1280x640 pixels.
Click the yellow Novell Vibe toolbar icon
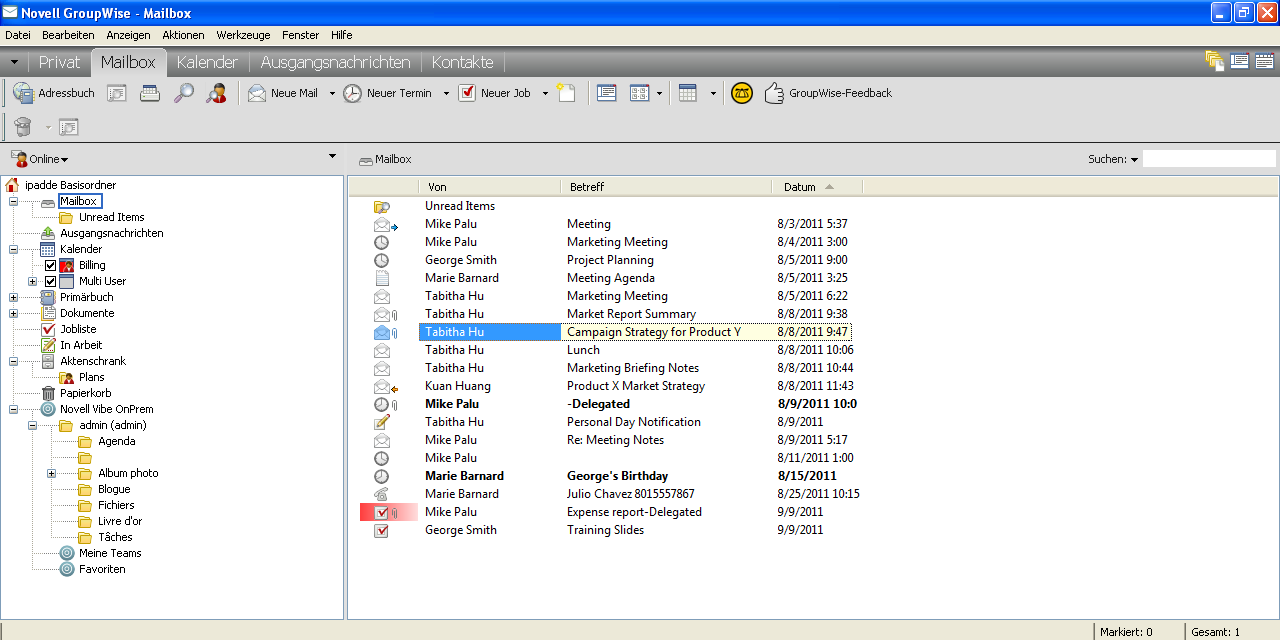742,93
